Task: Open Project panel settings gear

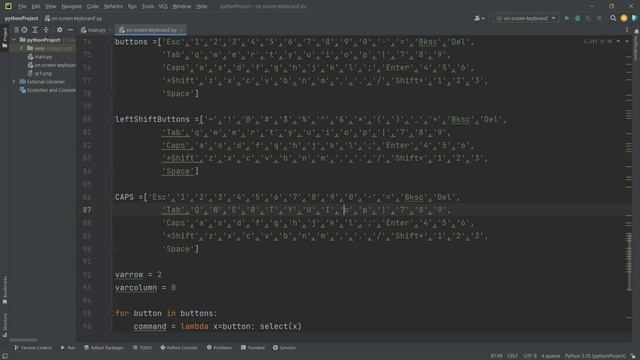Action: point(60,30)
